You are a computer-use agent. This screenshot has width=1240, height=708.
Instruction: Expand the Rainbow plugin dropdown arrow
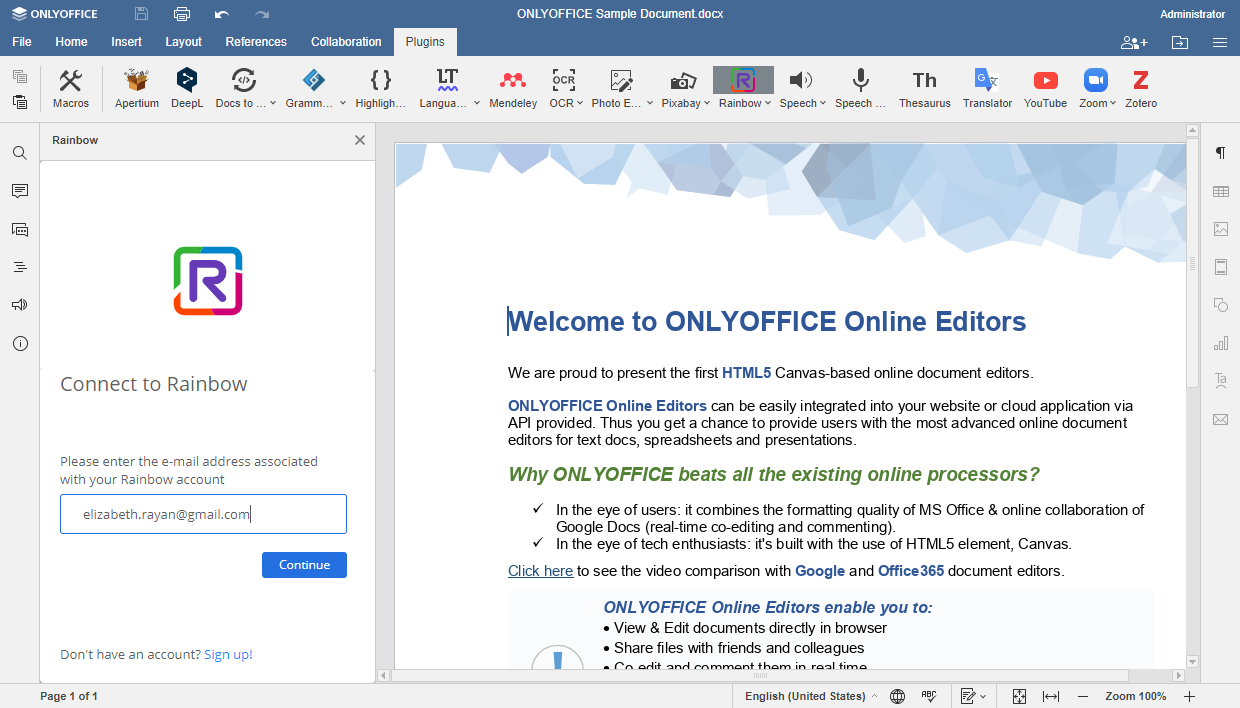(768, 103)
